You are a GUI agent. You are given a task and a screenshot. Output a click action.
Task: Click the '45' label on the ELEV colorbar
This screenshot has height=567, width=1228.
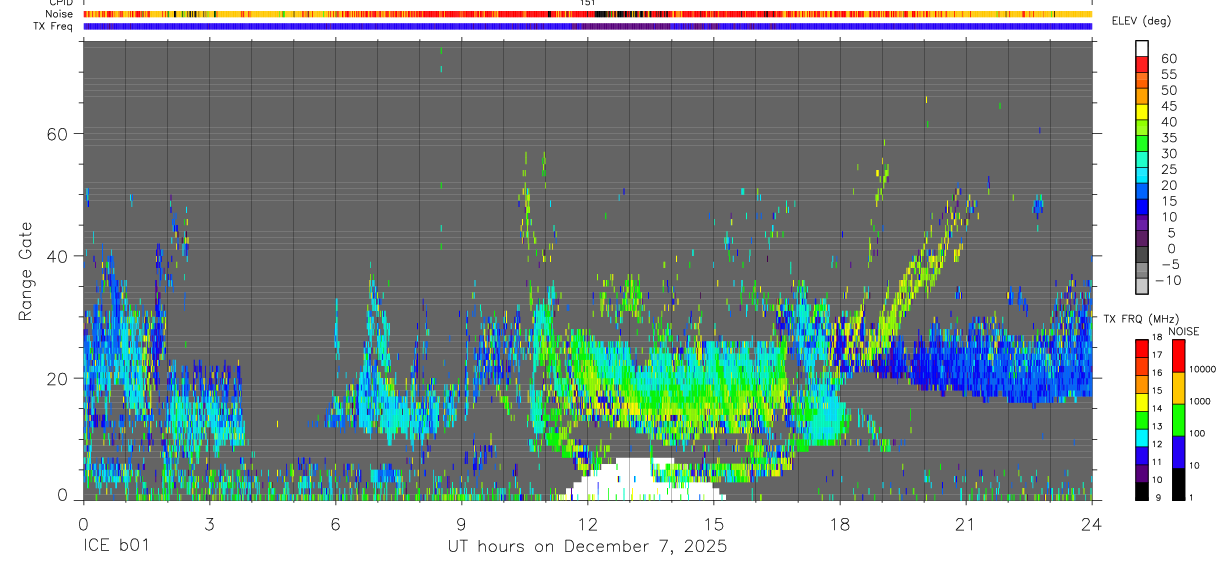(x=1168, y=106)
